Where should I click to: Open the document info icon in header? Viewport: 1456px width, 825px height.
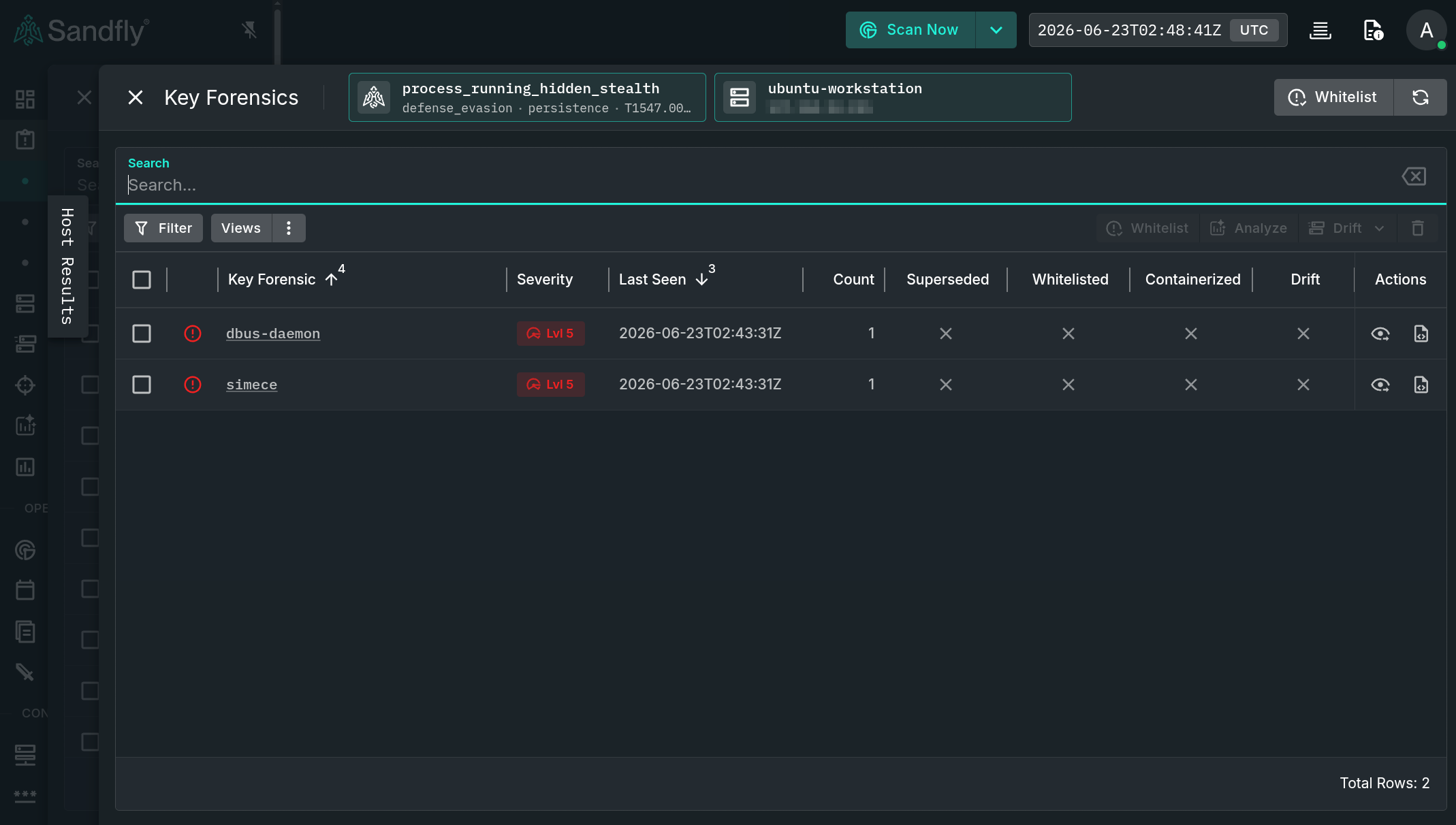pos(1372,30)
